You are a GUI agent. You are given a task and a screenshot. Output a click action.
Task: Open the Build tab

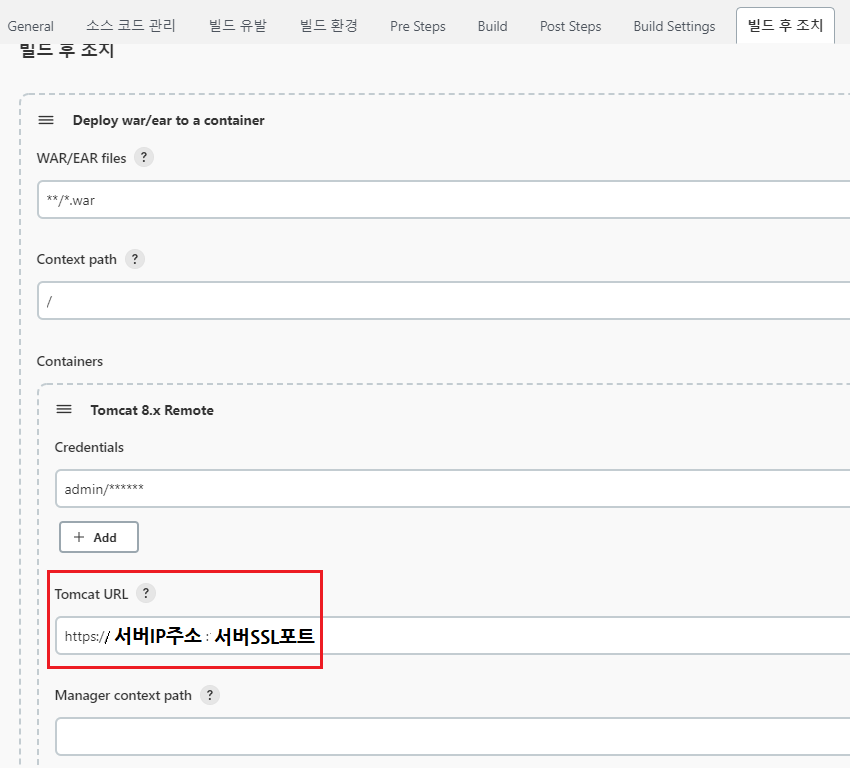tap(492, 26)
